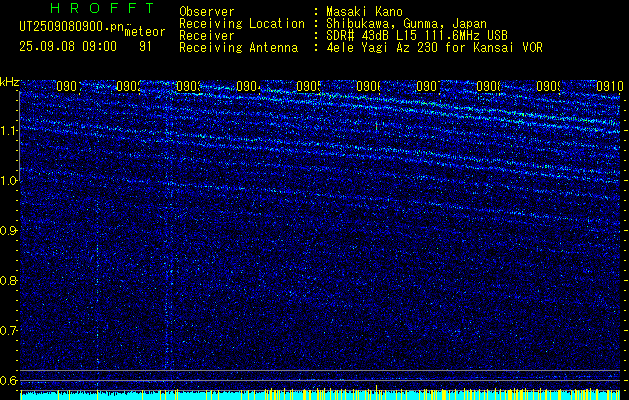The image size is (629, 400).
Task: Click the name Masaki Kano
Action: pyautogui.click(x=364, y=12)
